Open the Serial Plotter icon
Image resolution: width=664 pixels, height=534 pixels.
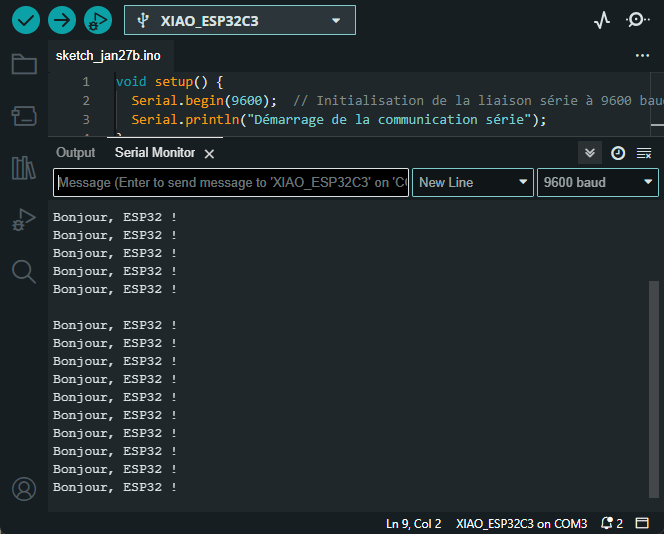[602, 20]
